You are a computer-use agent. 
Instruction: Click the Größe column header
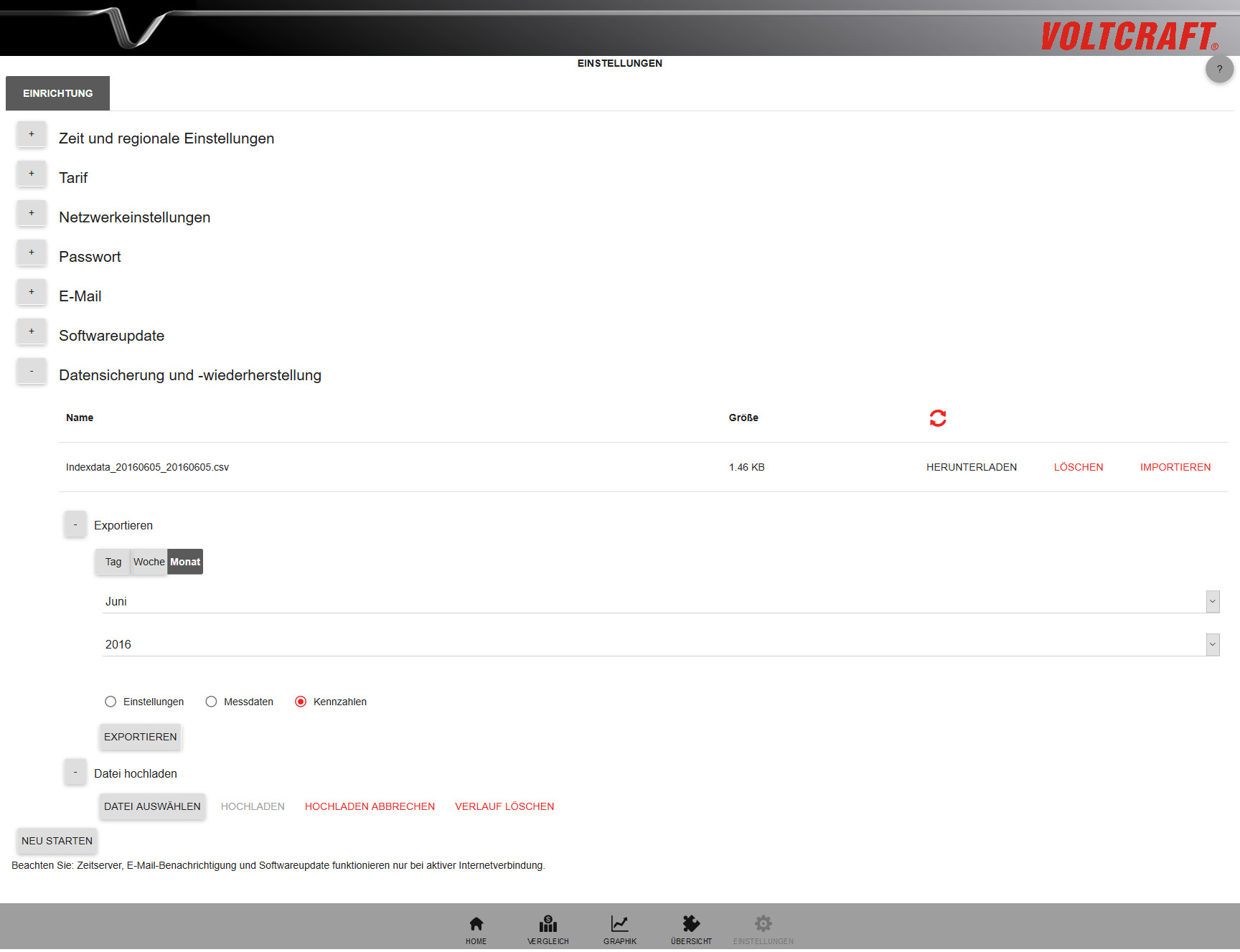(743, 418)
